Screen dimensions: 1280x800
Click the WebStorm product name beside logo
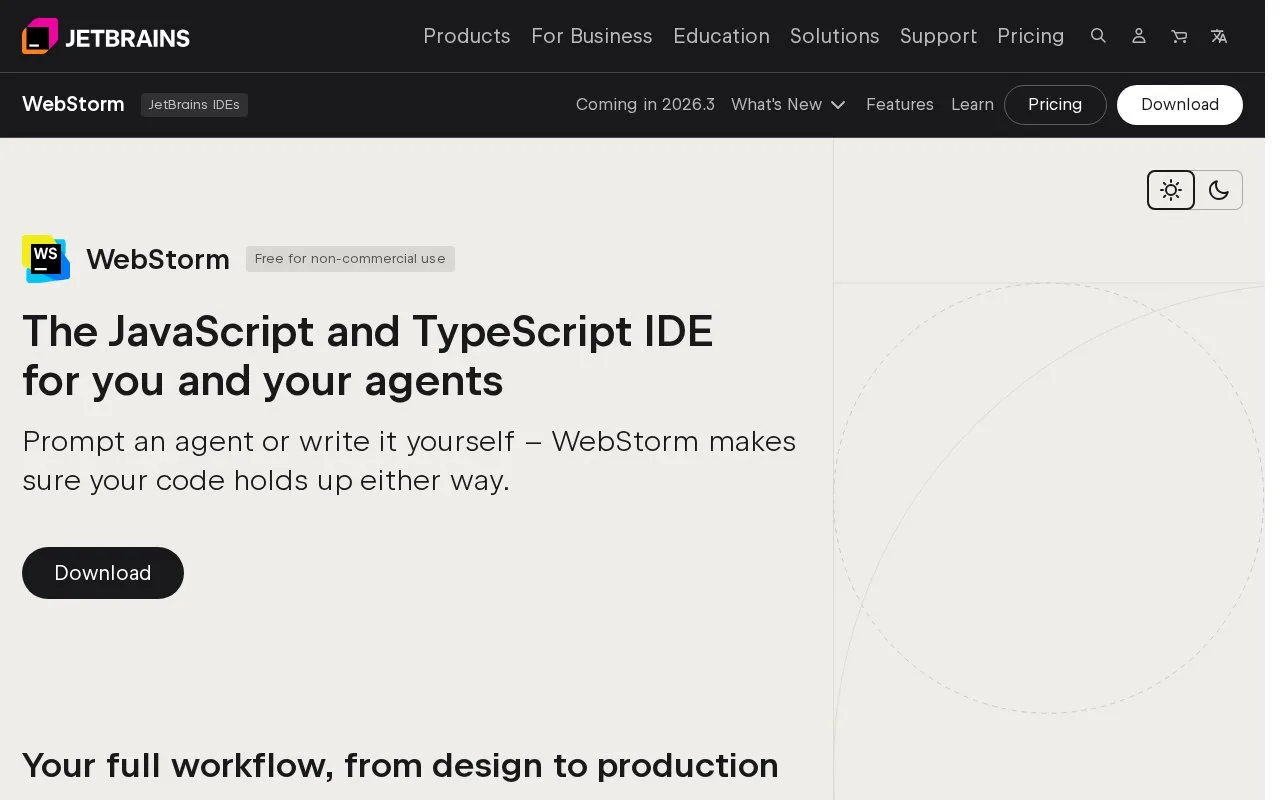tap(158, 259)
